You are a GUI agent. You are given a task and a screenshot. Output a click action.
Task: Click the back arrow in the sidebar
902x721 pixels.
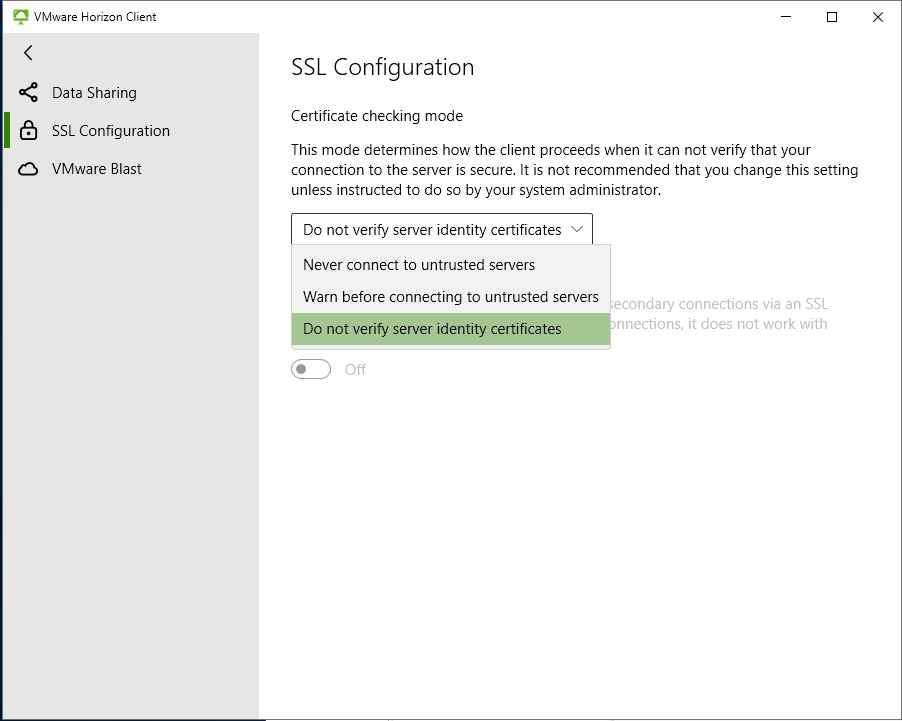click(28, 53)
